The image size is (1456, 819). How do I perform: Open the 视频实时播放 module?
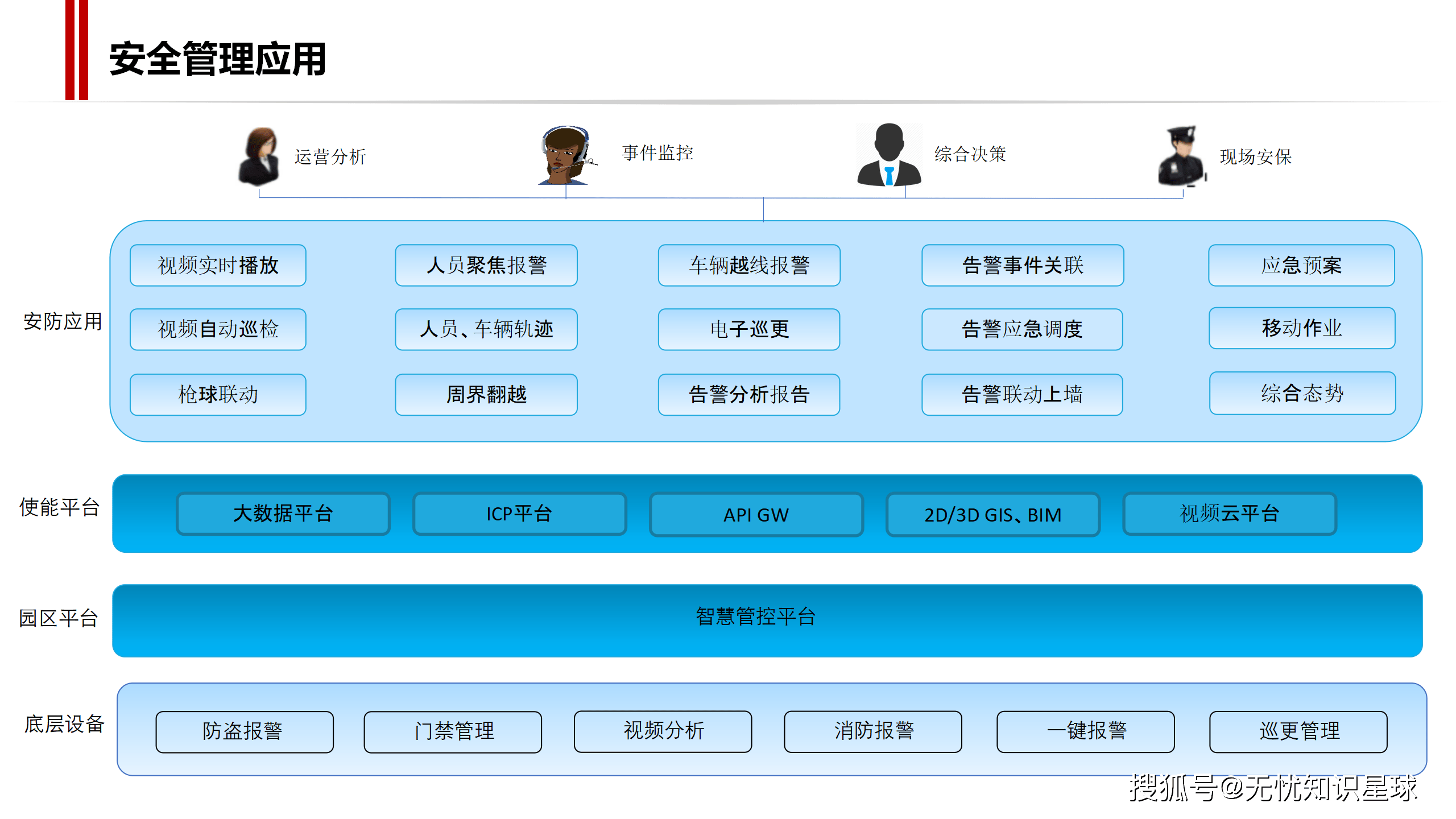point(218,265)
